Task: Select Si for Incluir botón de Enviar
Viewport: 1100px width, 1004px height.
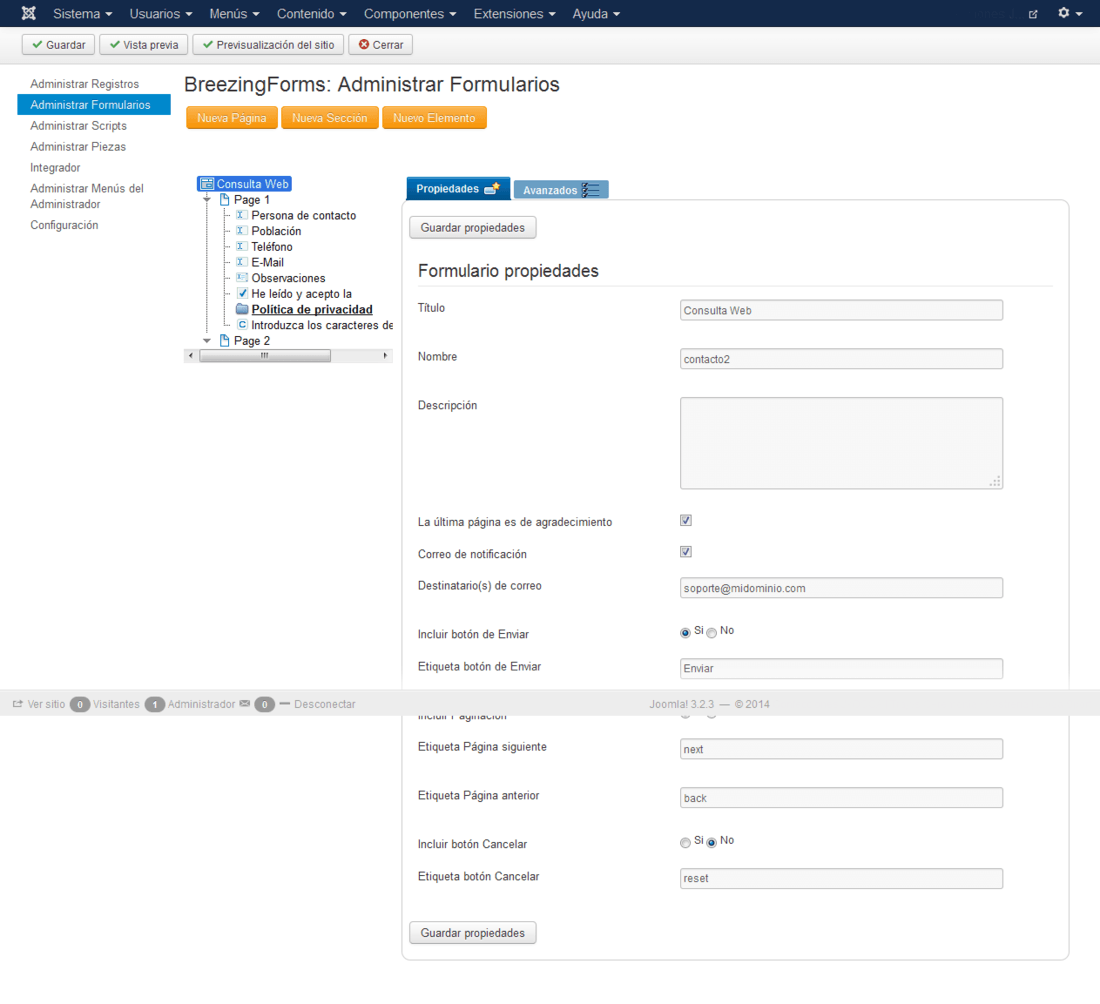Action: (x=685, y=633)
